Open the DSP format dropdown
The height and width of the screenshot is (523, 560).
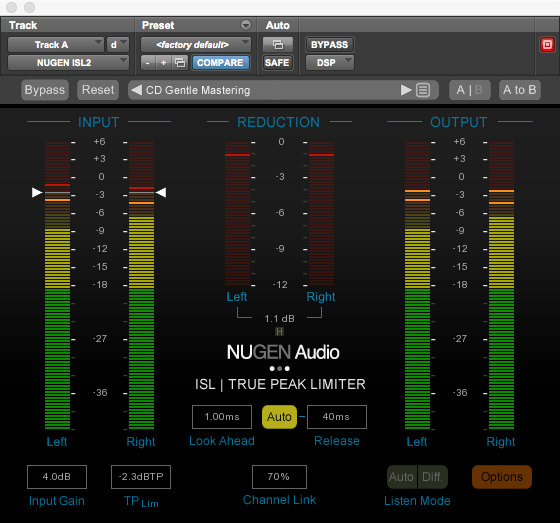[x=330, y=63]
